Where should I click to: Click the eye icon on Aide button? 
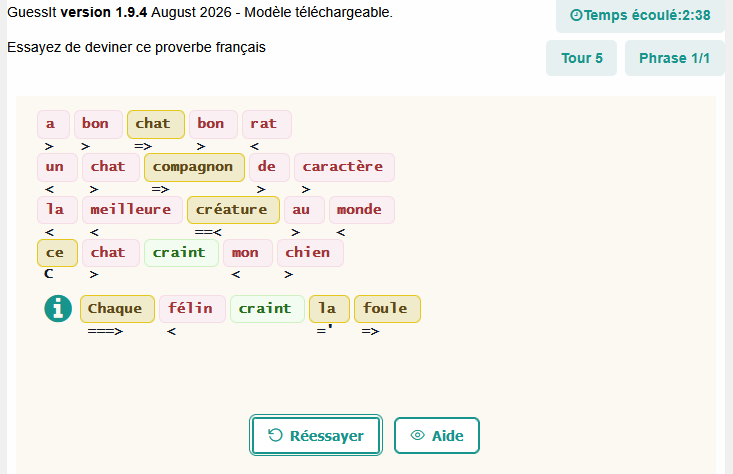point(417,435)
